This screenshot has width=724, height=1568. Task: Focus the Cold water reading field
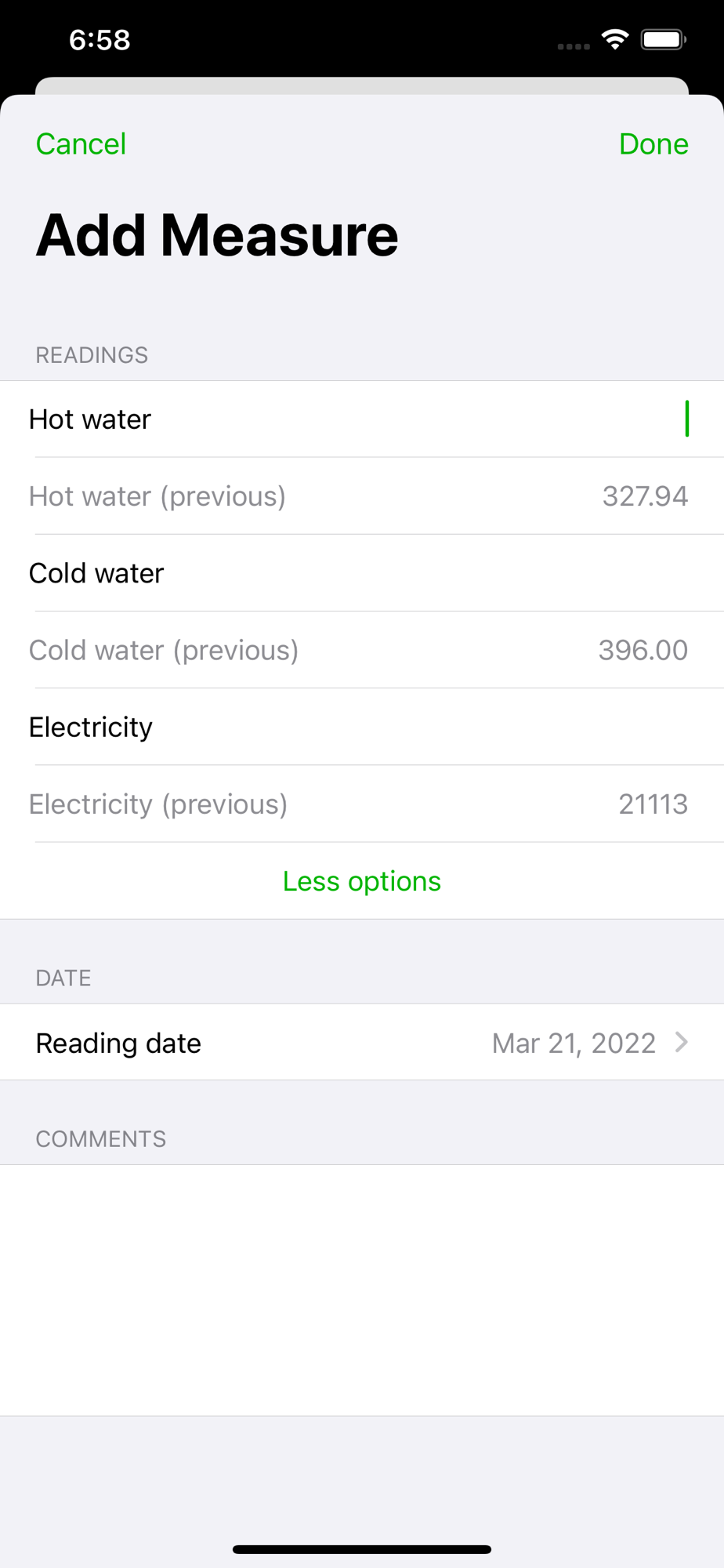(x=362, y=573)
